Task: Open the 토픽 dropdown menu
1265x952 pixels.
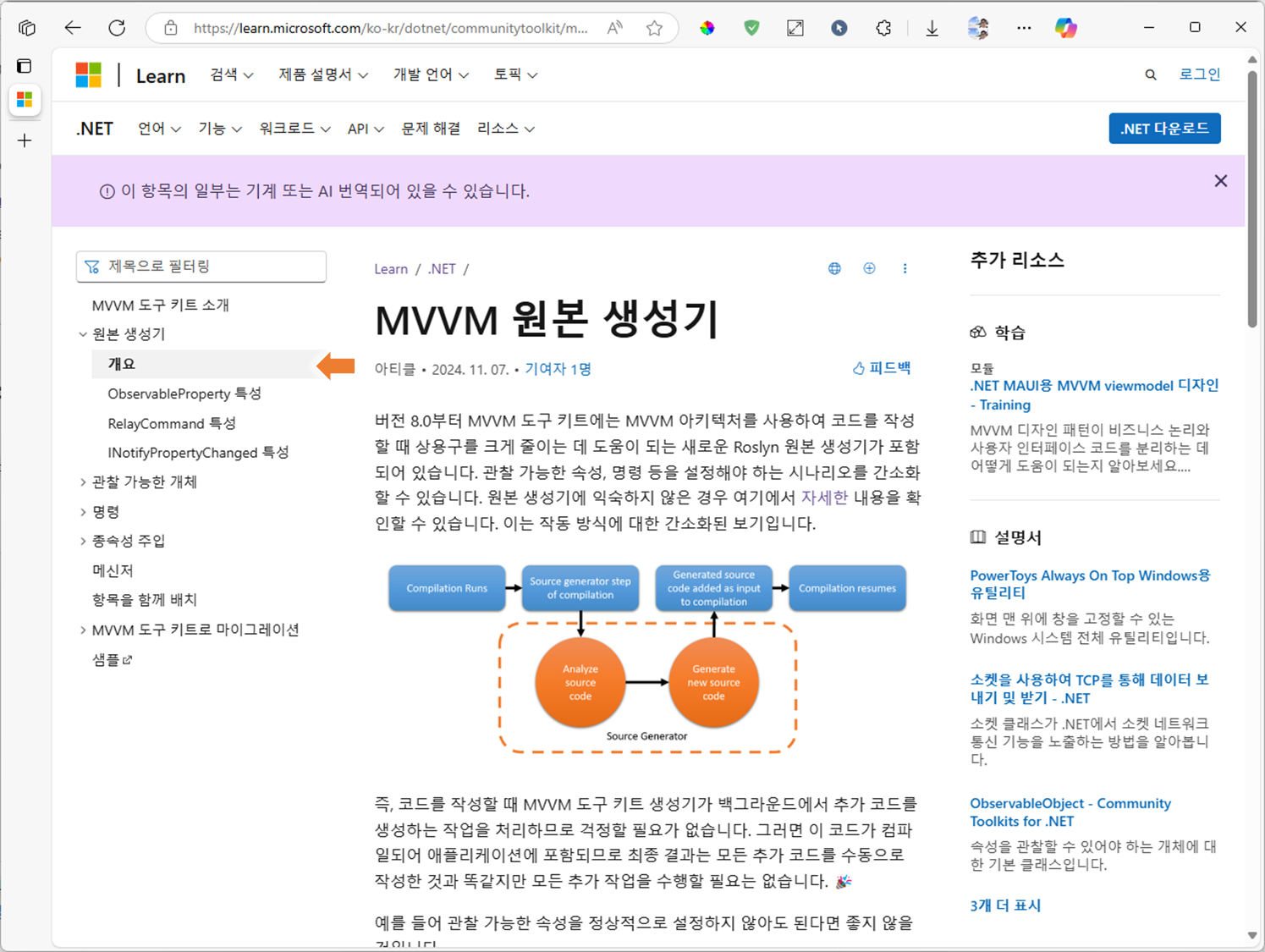Action: tap(515, 74)
